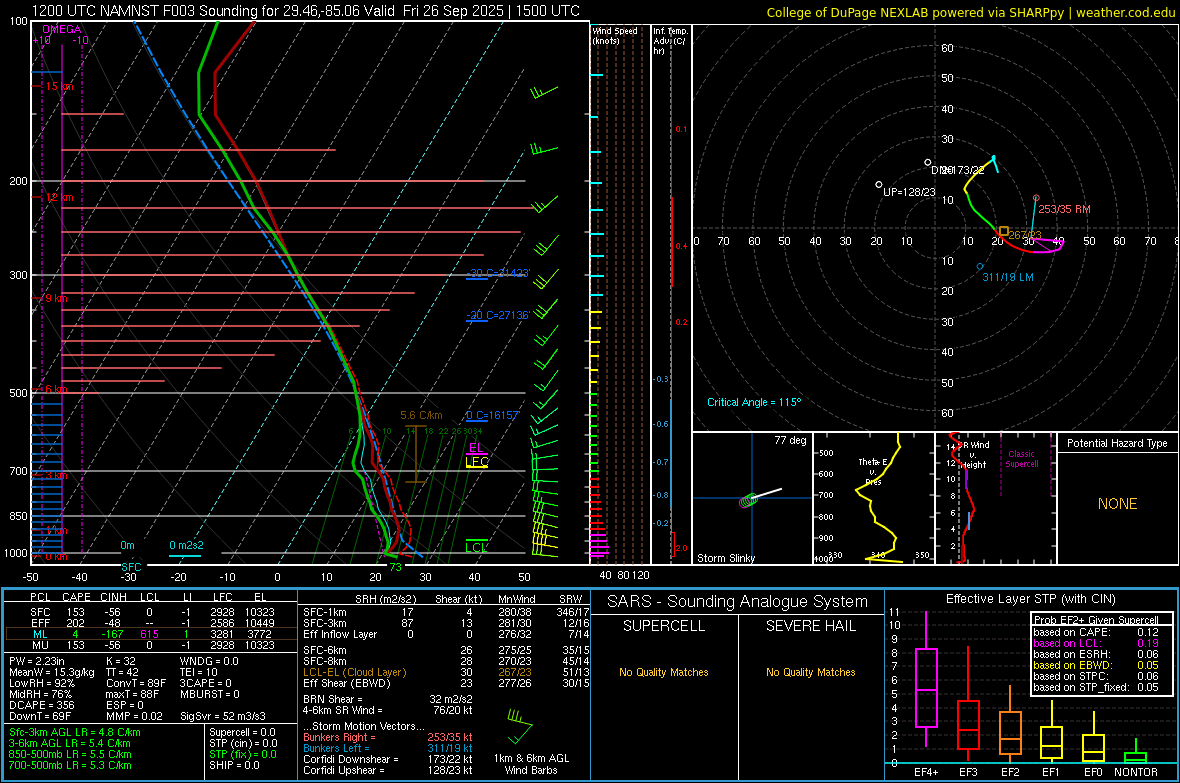
Task: Click the 'Potential Hazard Type' header
Action: point(1117,443)
